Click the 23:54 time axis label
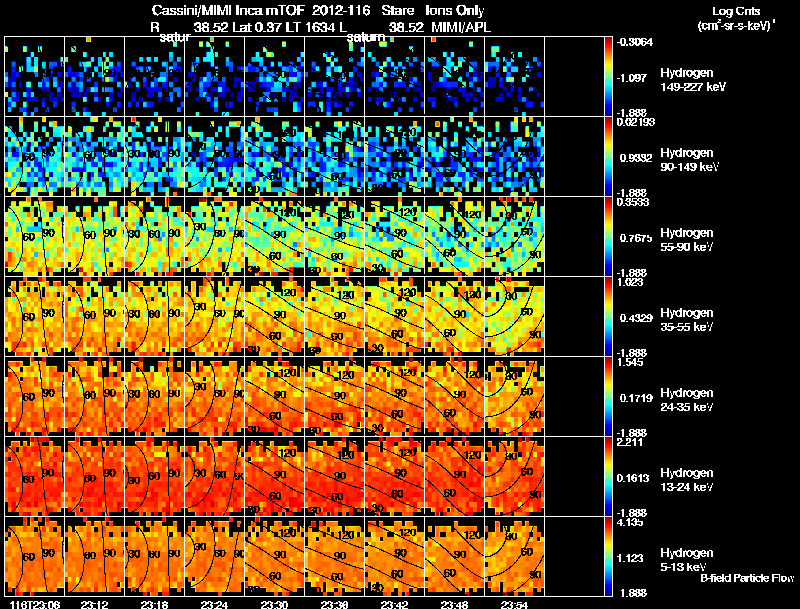Image resolution: width=800 pixels, height=609 pixels. coord(514,604)
